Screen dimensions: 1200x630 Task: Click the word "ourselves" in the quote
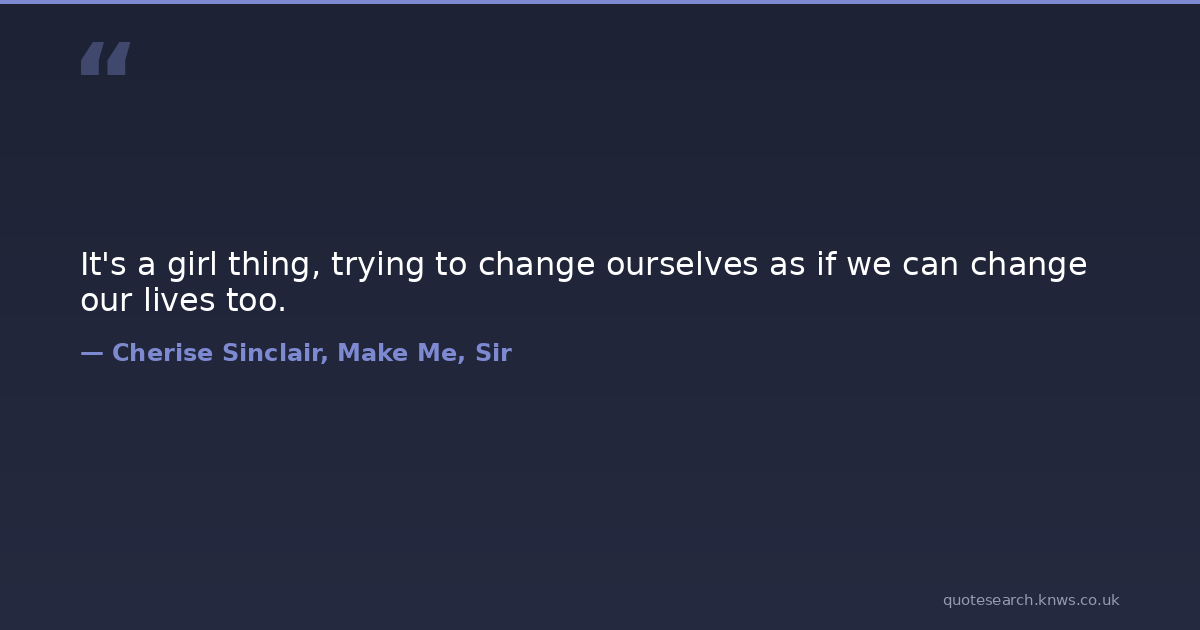pyautogui.click(x=682, y=265)
